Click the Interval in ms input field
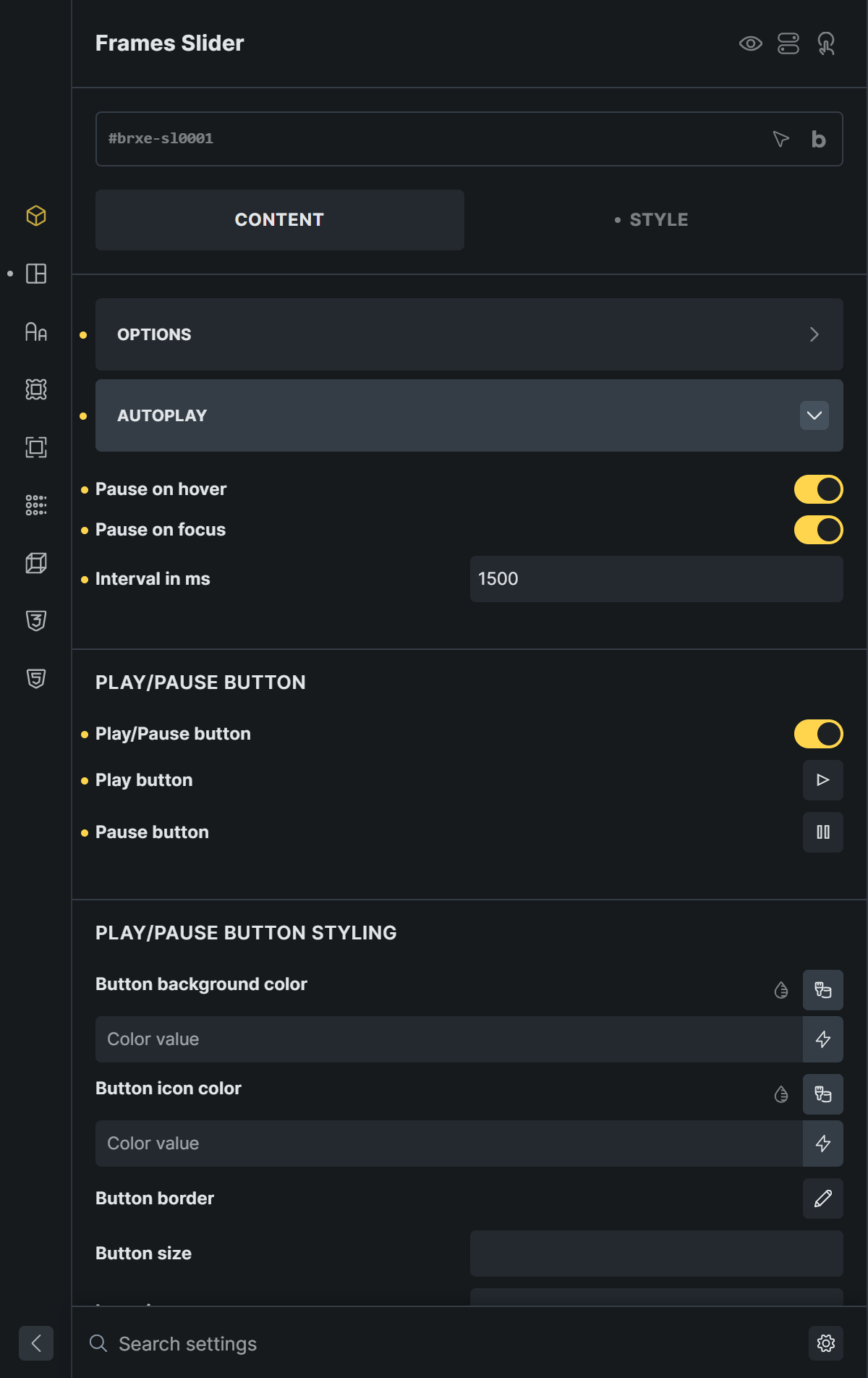 click(x=657, y=579)
